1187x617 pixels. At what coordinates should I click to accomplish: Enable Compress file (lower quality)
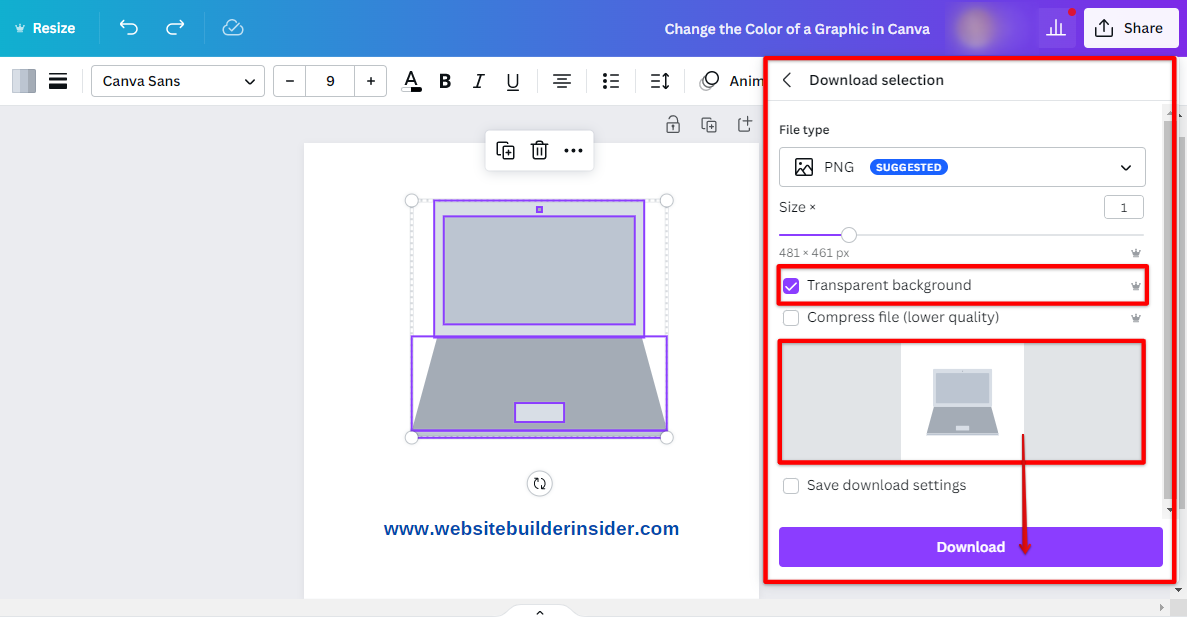[x=791, y=318]
